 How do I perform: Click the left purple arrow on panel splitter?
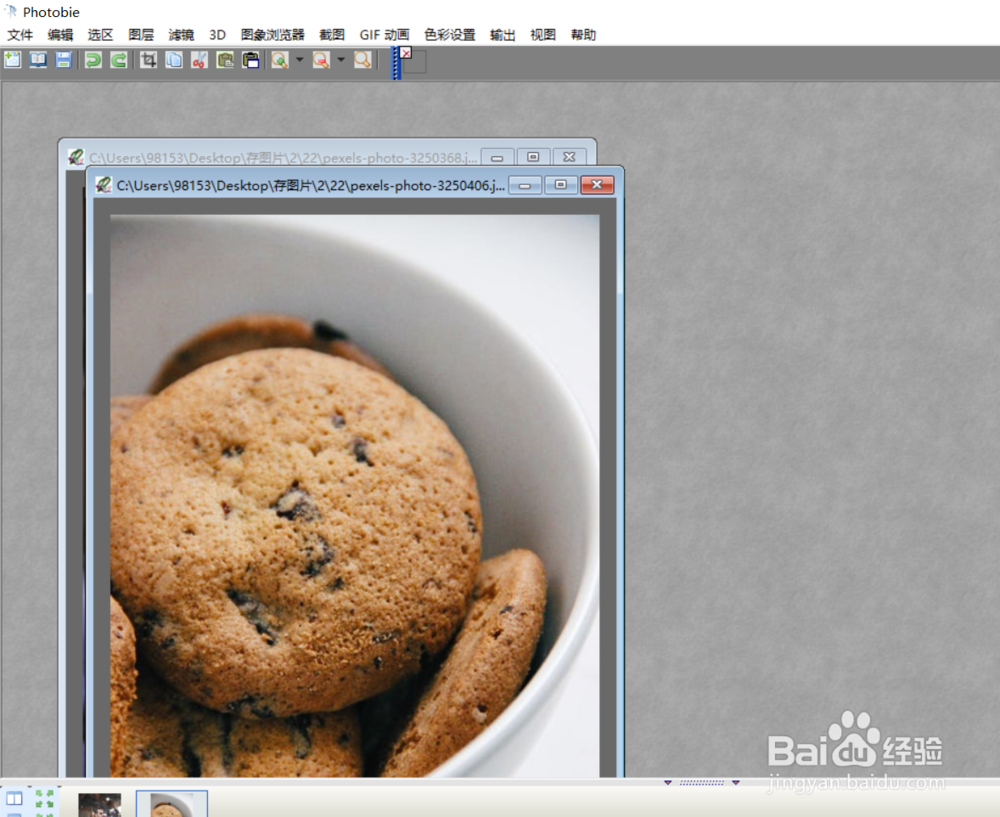(x=668, y=782)
